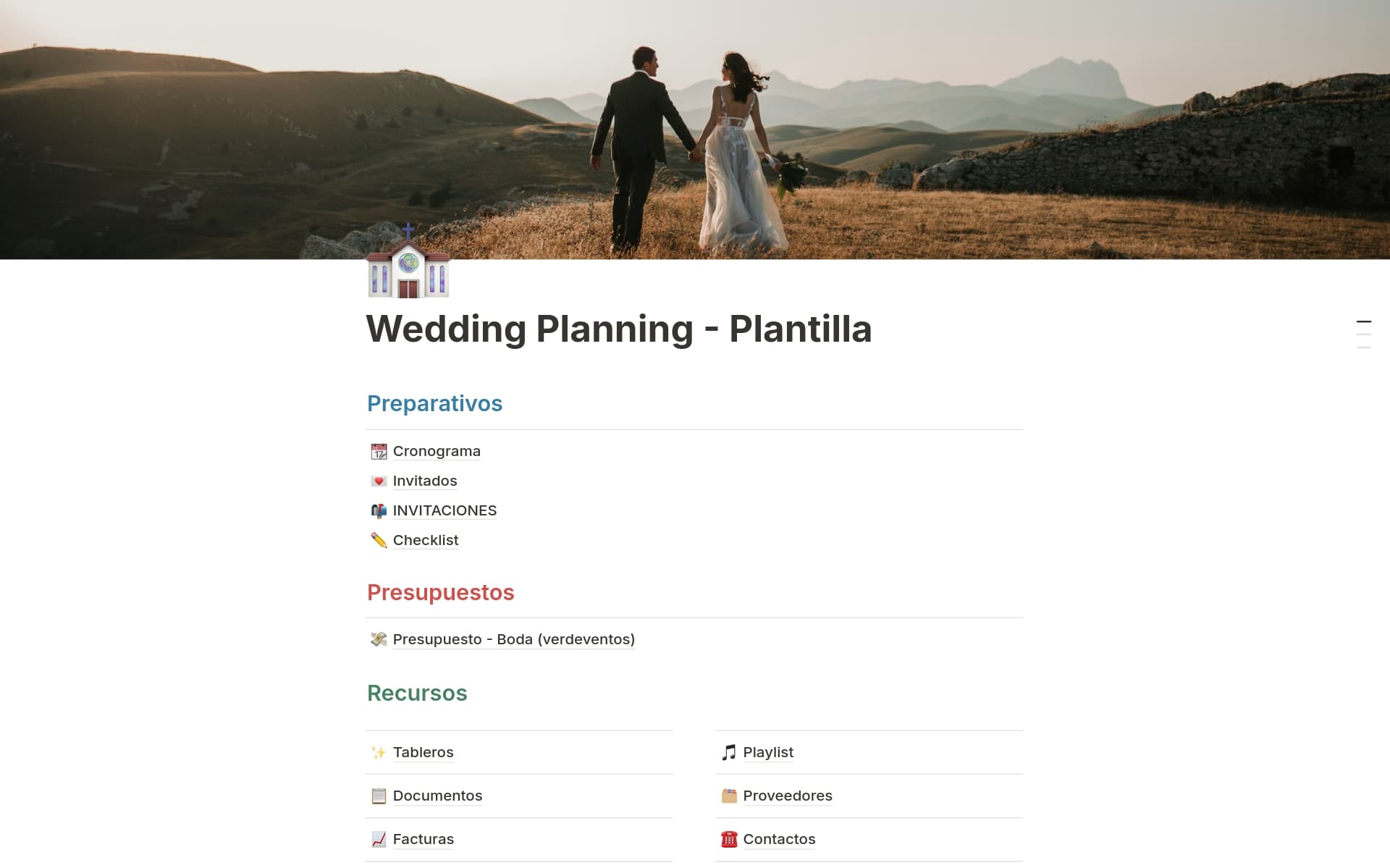Click the telephone icon beside Contactos
This screenshot has width=1390, height=868.
point(728,840)
